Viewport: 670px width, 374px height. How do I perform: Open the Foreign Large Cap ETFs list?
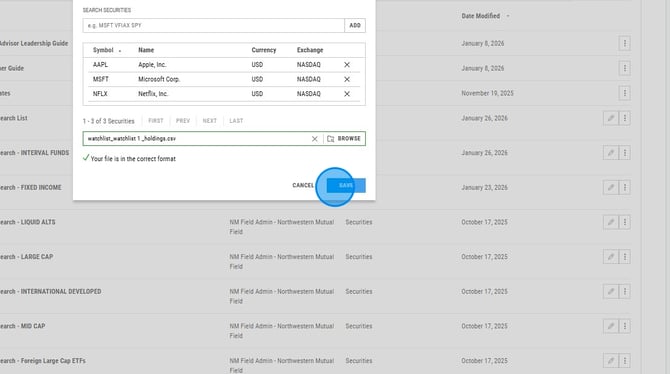tap(43, 360)
